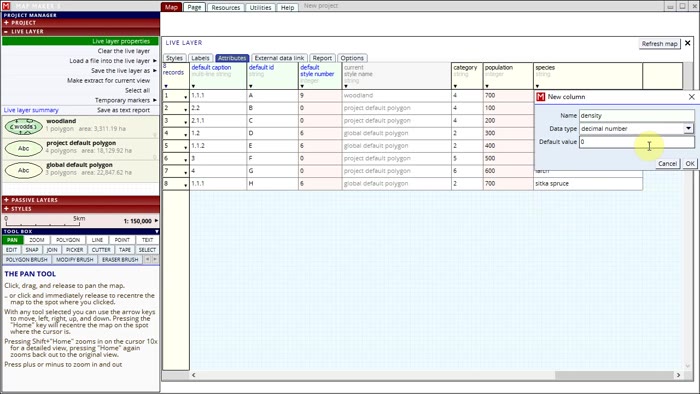Viewport: 700px width, 394px height.
Task: Expand the PROJECT section
Action: 6,23
